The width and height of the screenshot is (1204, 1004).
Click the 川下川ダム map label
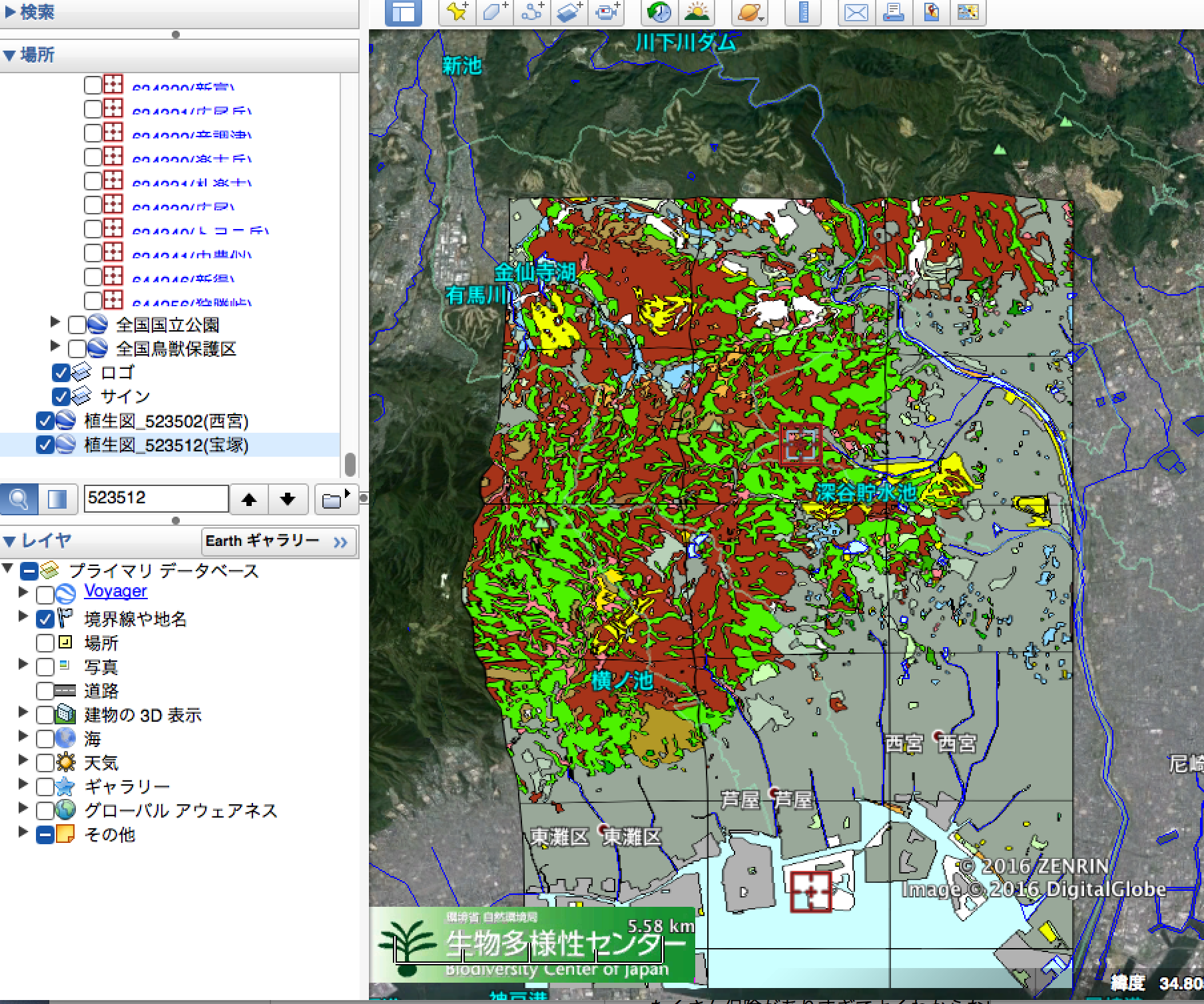686,43
